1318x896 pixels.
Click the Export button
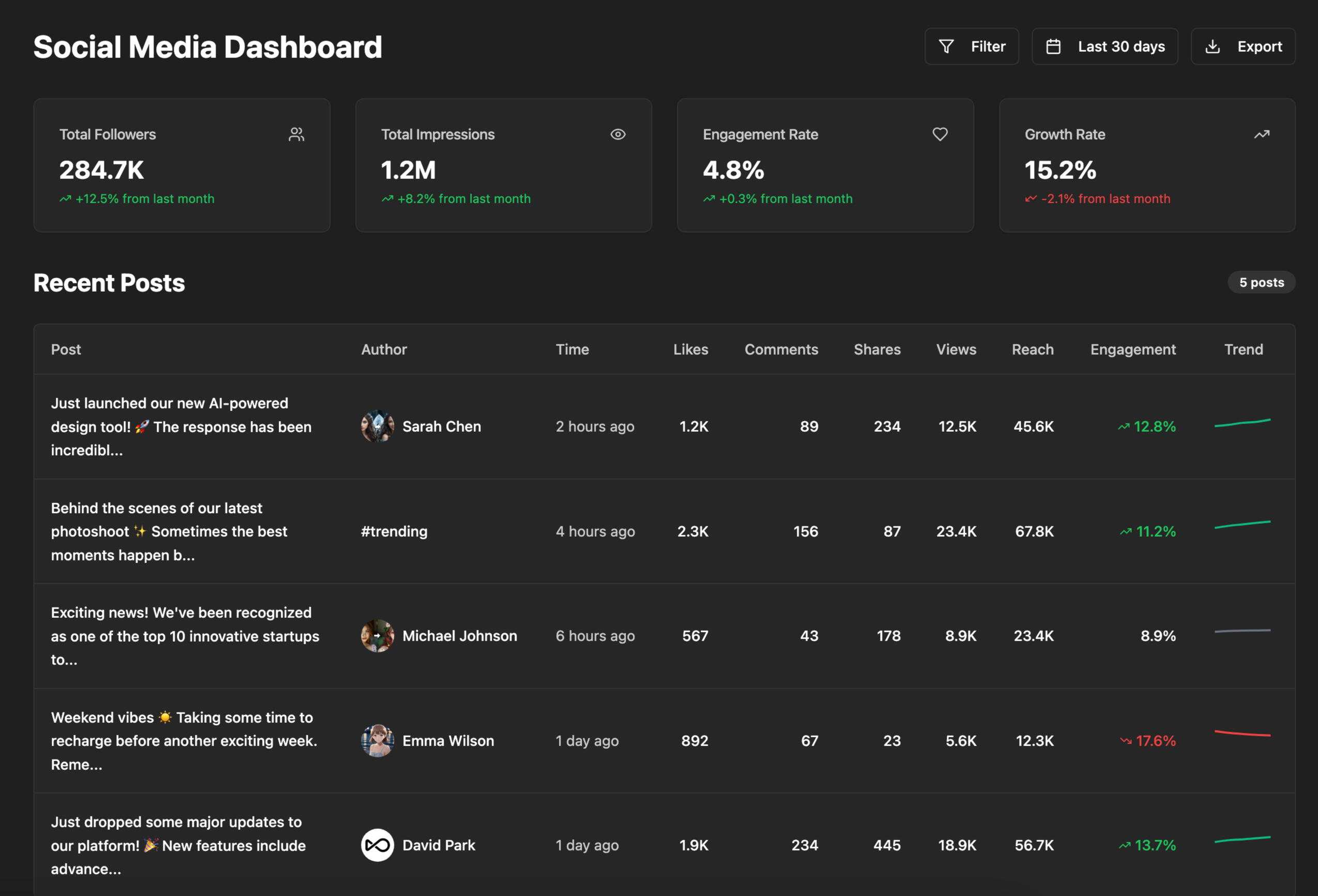point(1243,47)
